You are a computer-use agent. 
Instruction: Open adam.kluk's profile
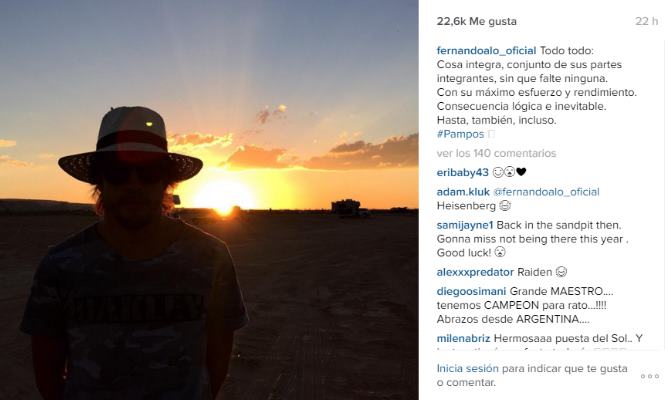pyautogui.click(x=463, y=192)
